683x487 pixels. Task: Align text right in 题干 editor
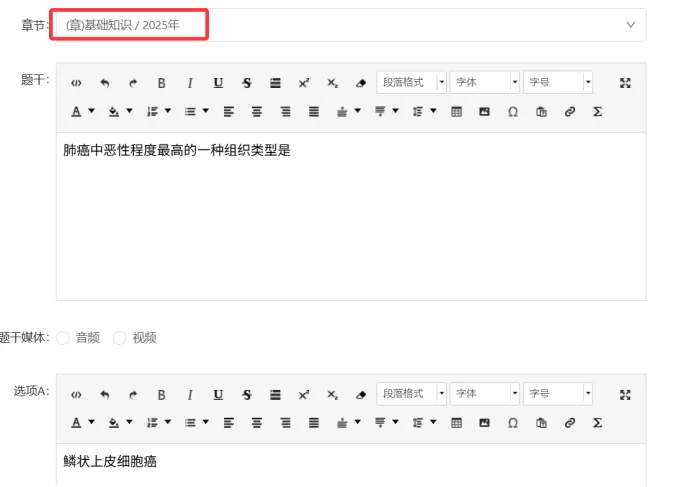pyautogui.click(x=285, y=112)
